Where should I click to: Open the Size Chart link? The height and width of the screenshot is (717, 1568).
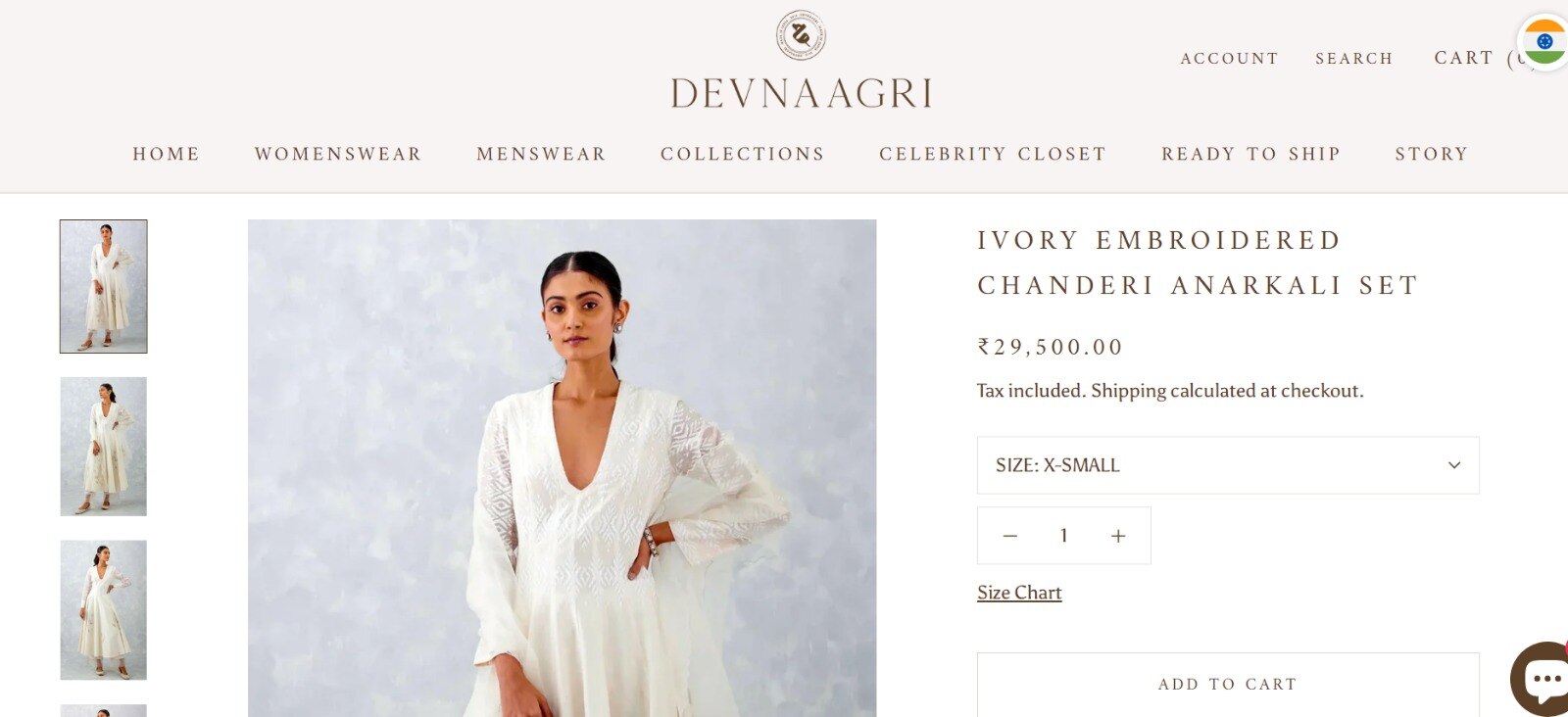coord(1019,593)
